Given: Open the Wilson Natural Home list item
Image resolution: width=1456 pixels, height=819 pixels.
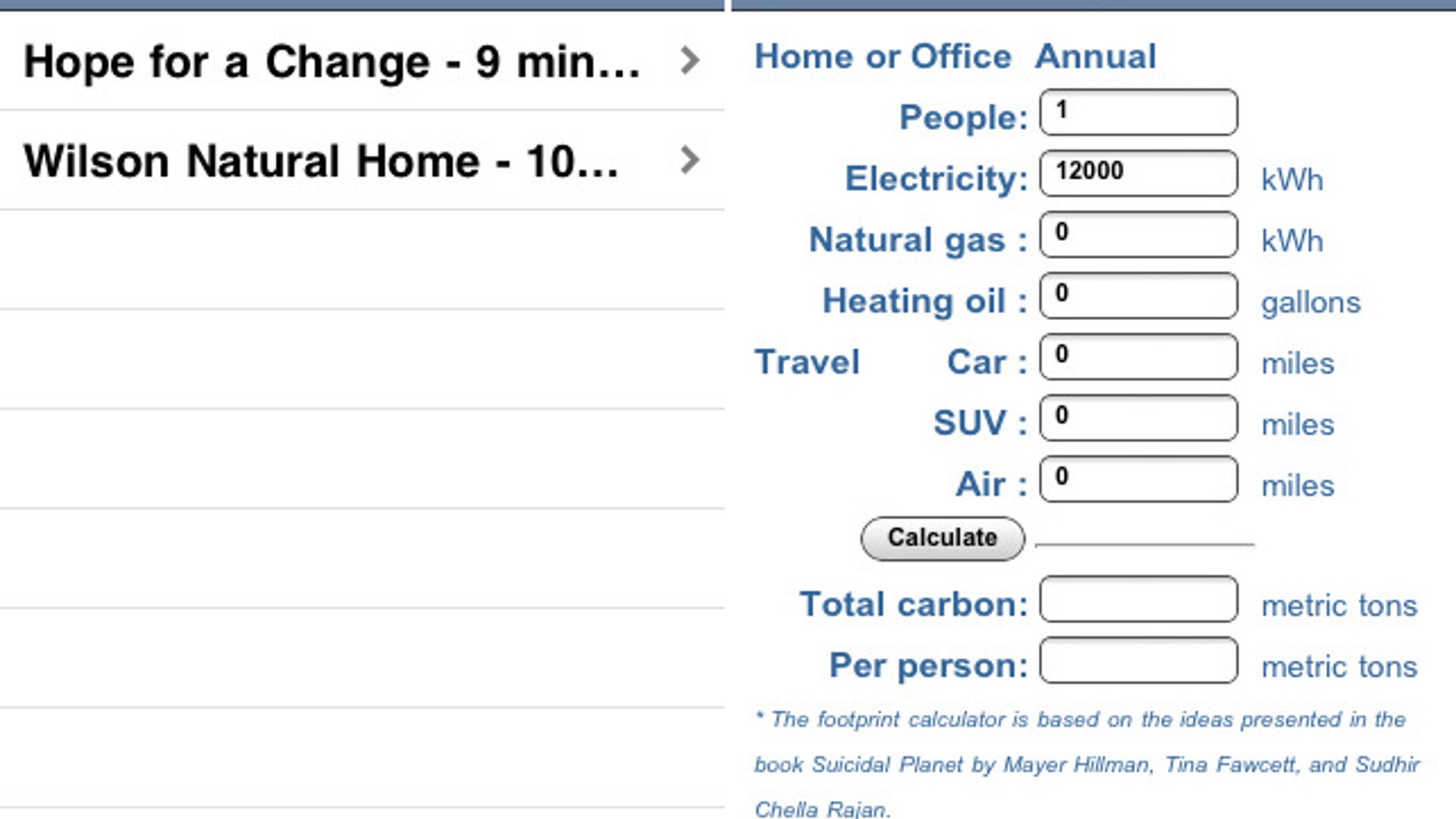Looking at the screenshot, I should [x=322, y=162].
